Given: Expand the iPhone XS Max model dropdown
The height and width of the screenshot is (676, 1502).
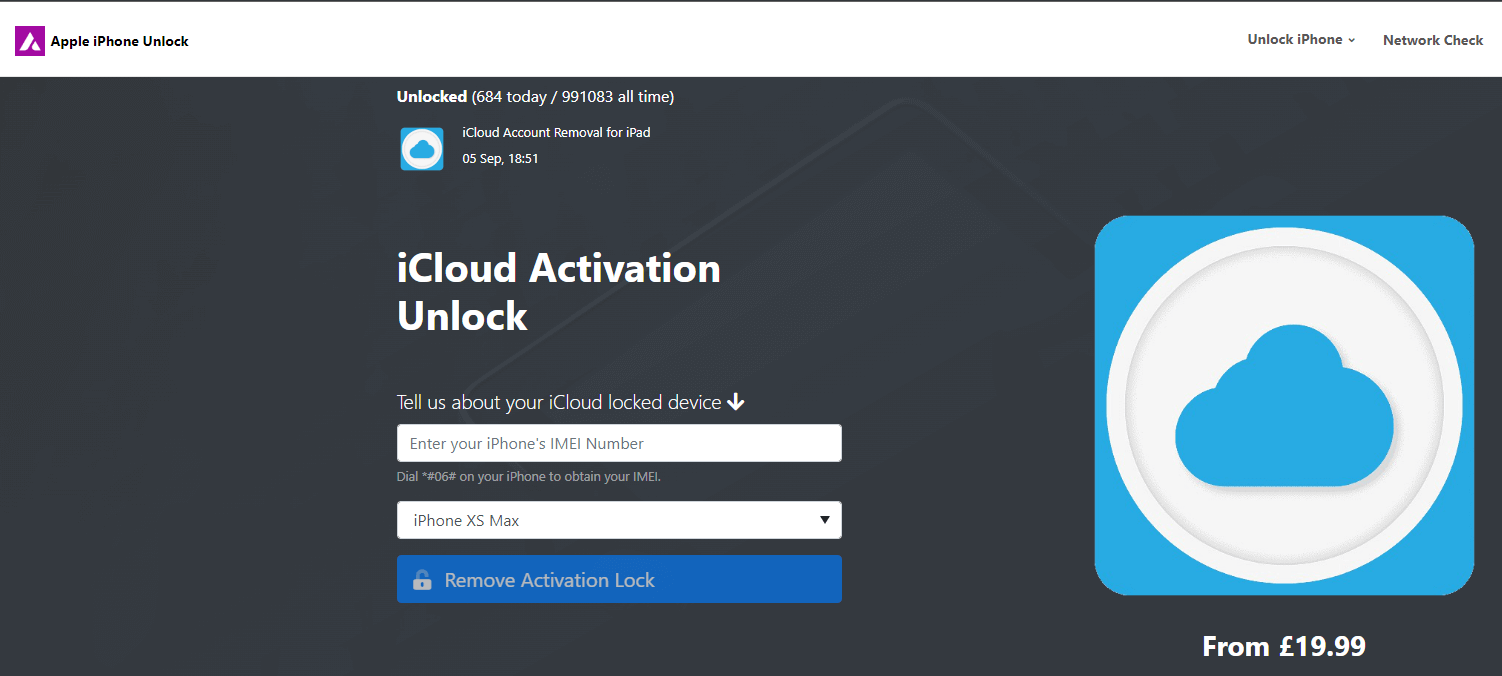Looking at the screenshot, I should (618, 520).
